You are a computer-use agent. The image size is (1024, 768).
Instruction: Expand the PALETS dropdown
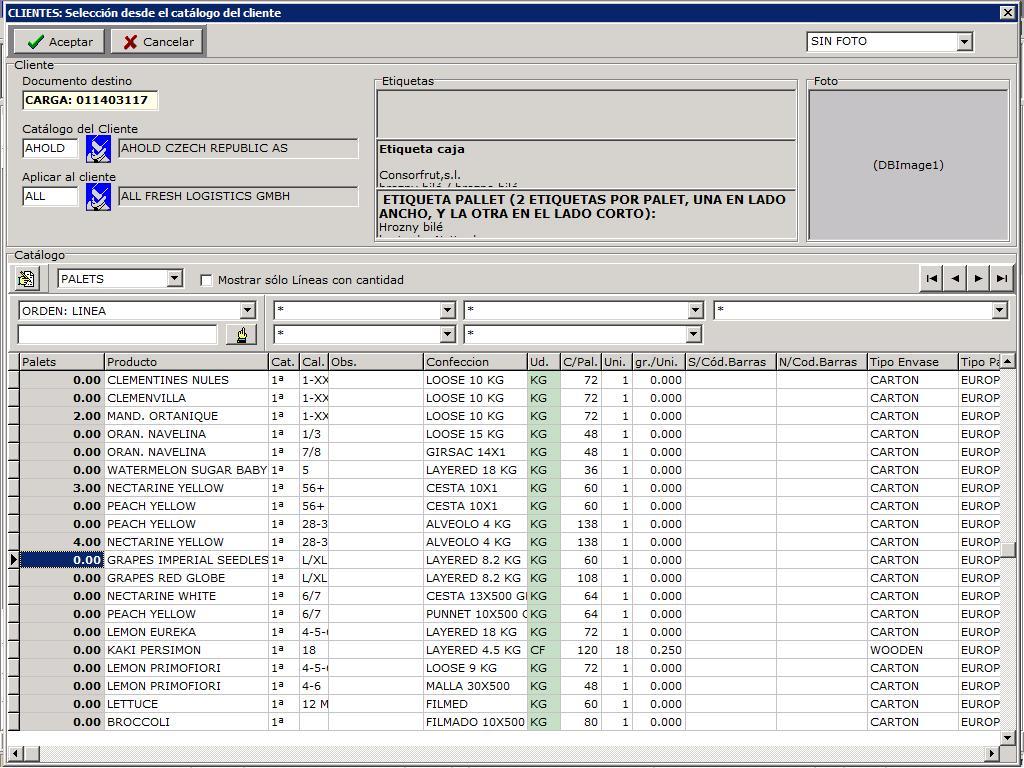[174, 279]
